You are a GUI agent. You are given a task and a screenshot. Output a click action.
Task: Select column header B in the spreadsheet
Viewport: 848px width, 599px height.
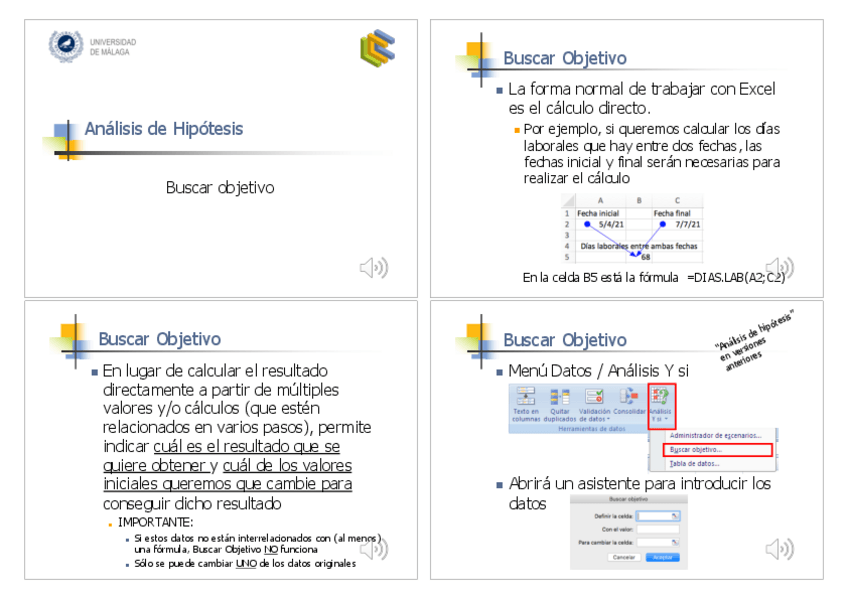click(639, 200)
